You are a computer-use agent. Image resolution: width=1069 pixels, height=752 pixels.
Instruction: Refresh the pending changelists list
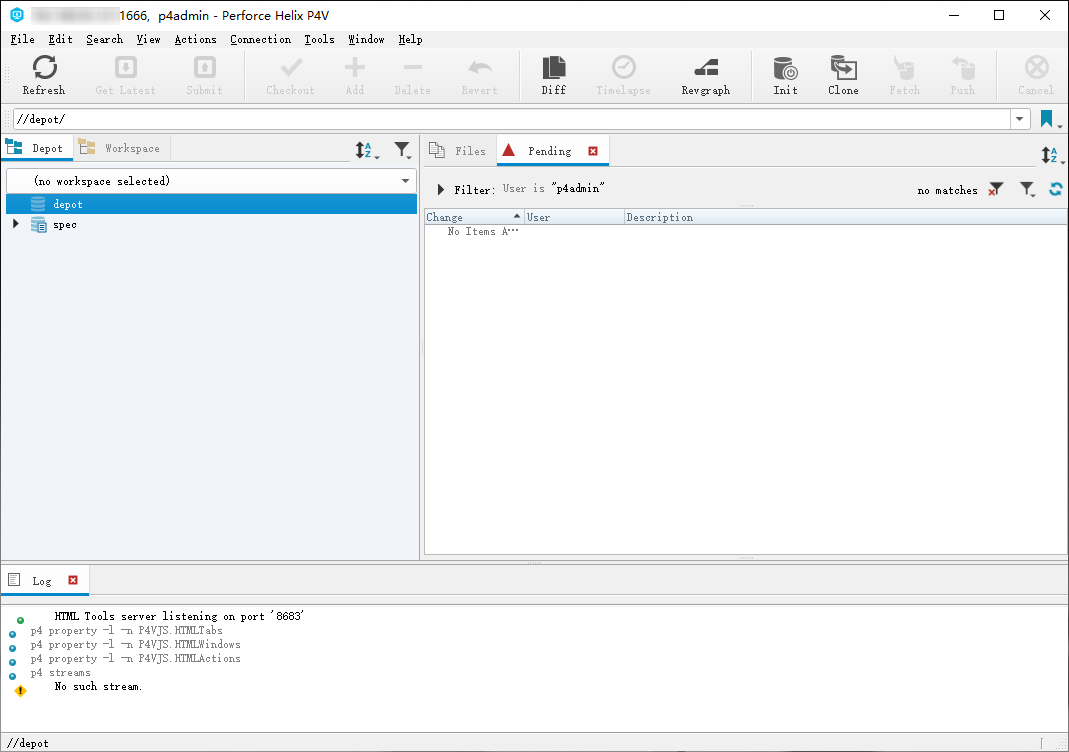[x=1056, y=190]
